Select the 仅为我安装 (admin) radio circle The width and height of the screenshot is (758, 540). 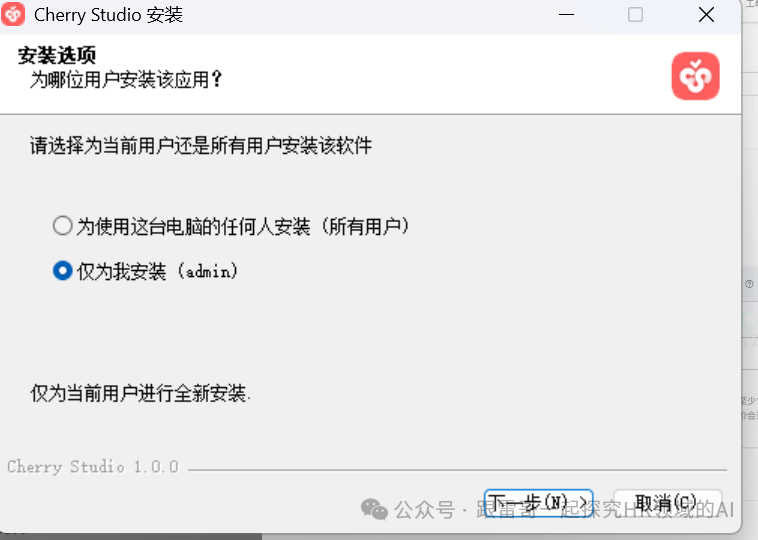(x=63, y=270)
